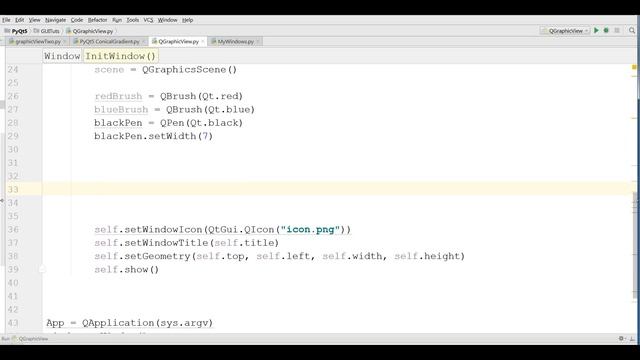The width and height of the screenshot is (640, 360).
Task: Click QGraphicsScene() on line 24
Action: click(189, 70)
